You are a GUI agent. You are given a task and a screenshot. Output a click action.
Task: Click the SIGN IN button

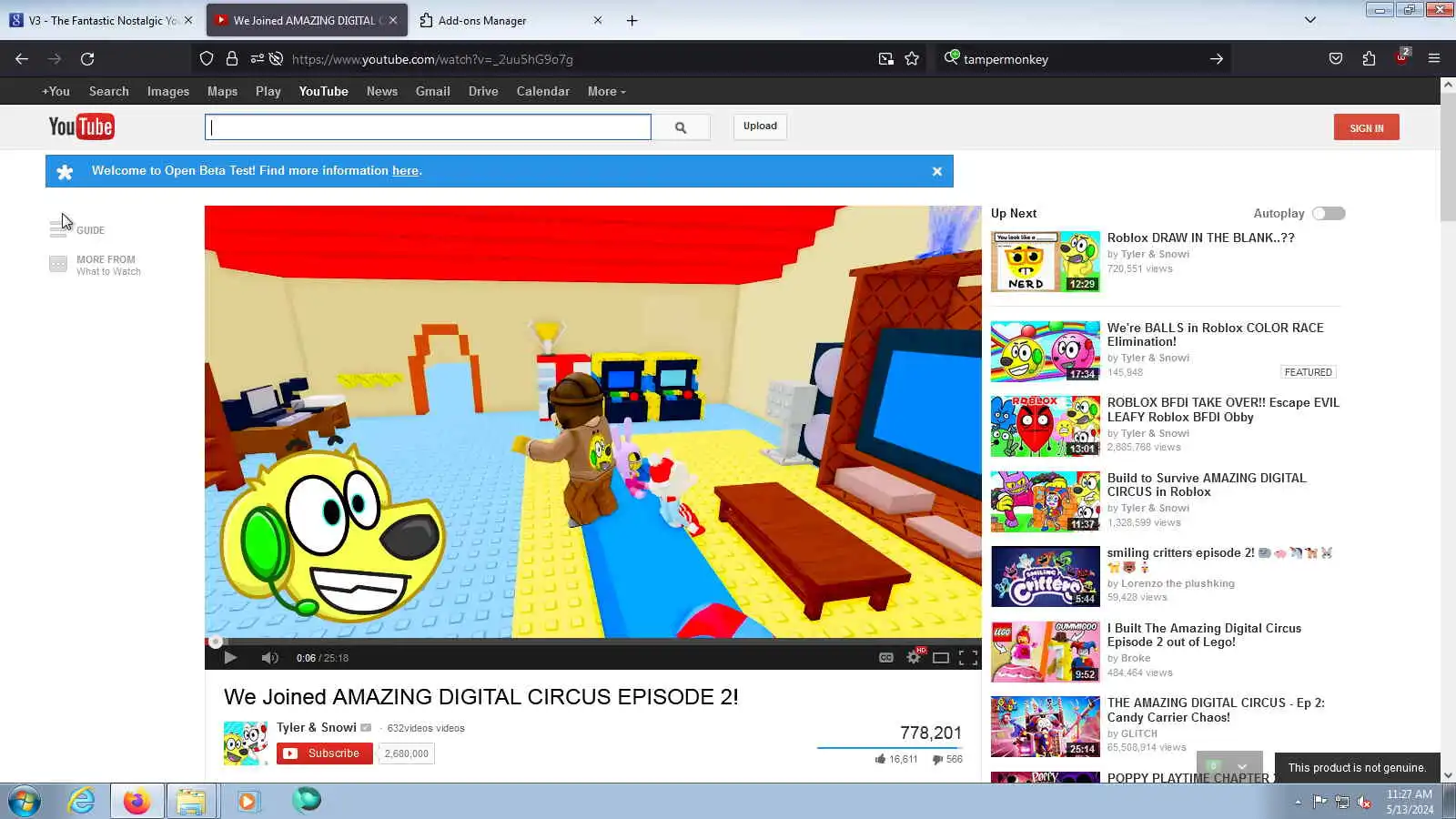[x=1367, y=127]
